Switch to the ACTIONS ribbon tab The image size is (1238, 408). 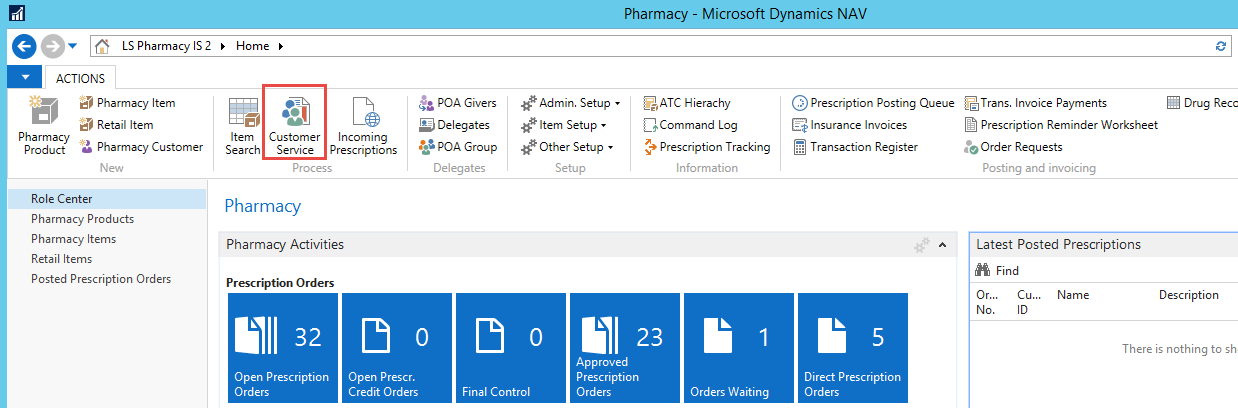pos(80,78)
